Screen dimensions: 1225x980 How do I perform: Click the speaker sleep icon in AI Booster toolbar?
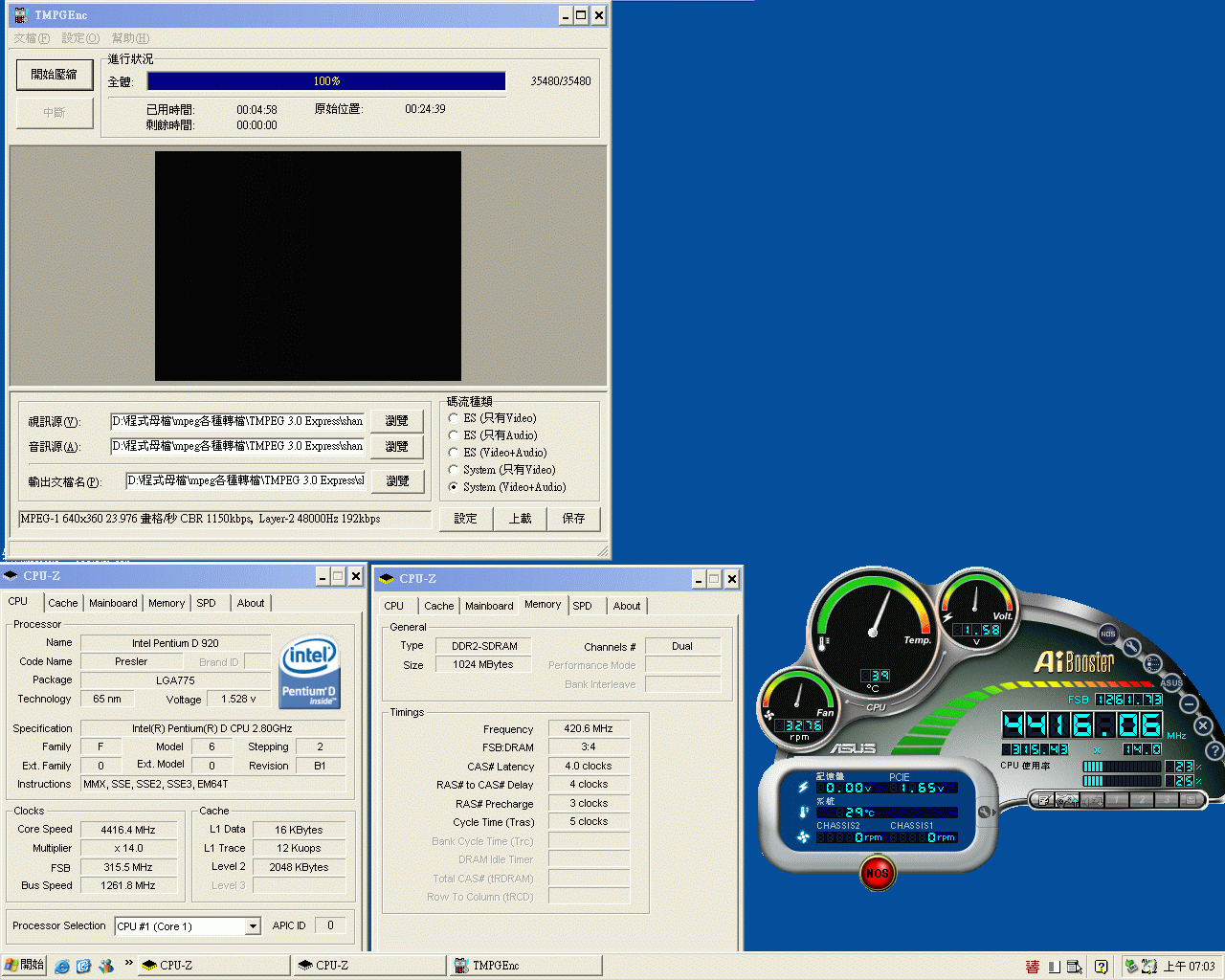pyautogui.click(x=1092, y=800)
